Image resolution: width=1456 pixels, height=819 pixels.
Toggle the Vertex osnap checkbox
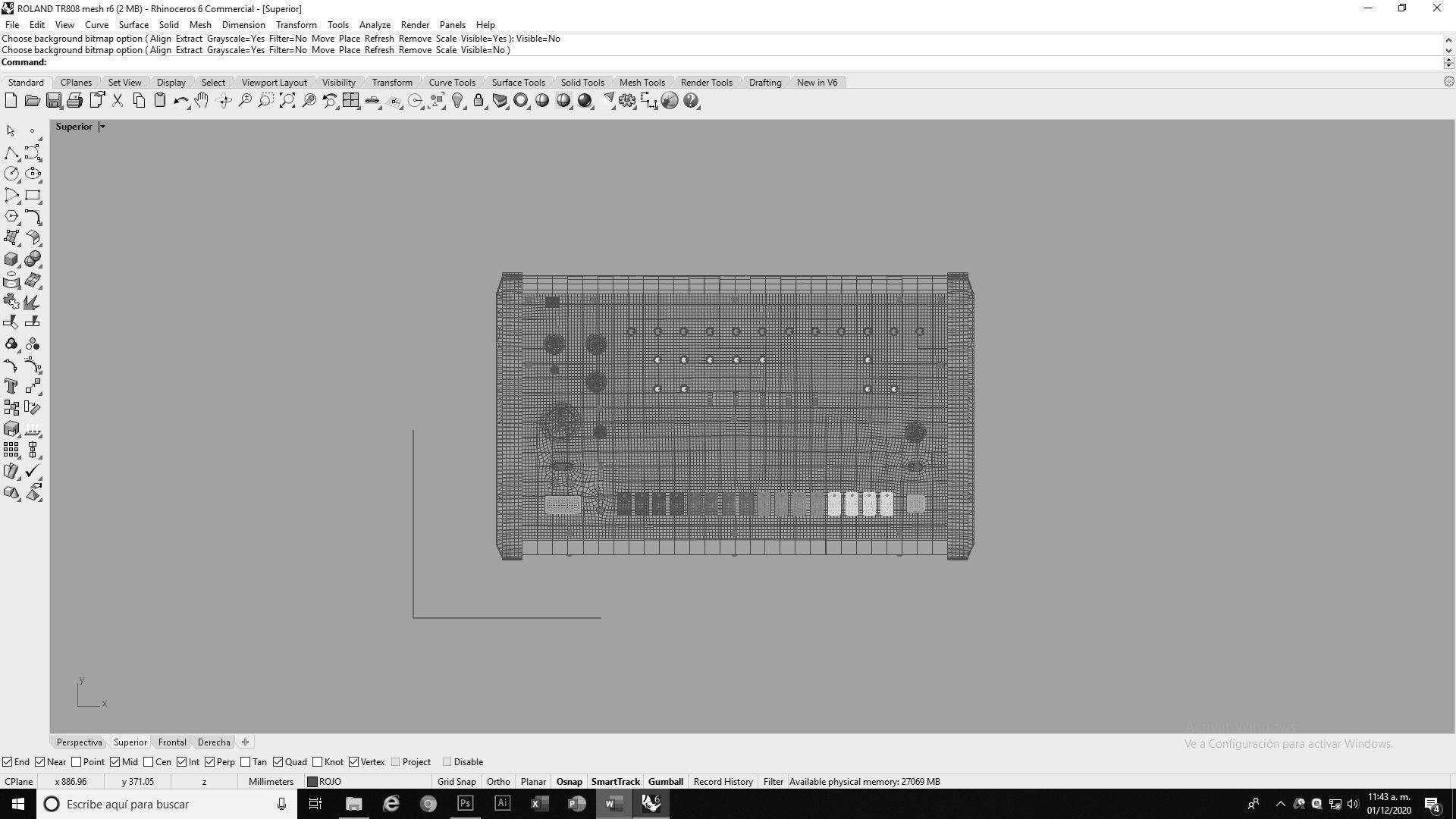click(x=353, y=762)
